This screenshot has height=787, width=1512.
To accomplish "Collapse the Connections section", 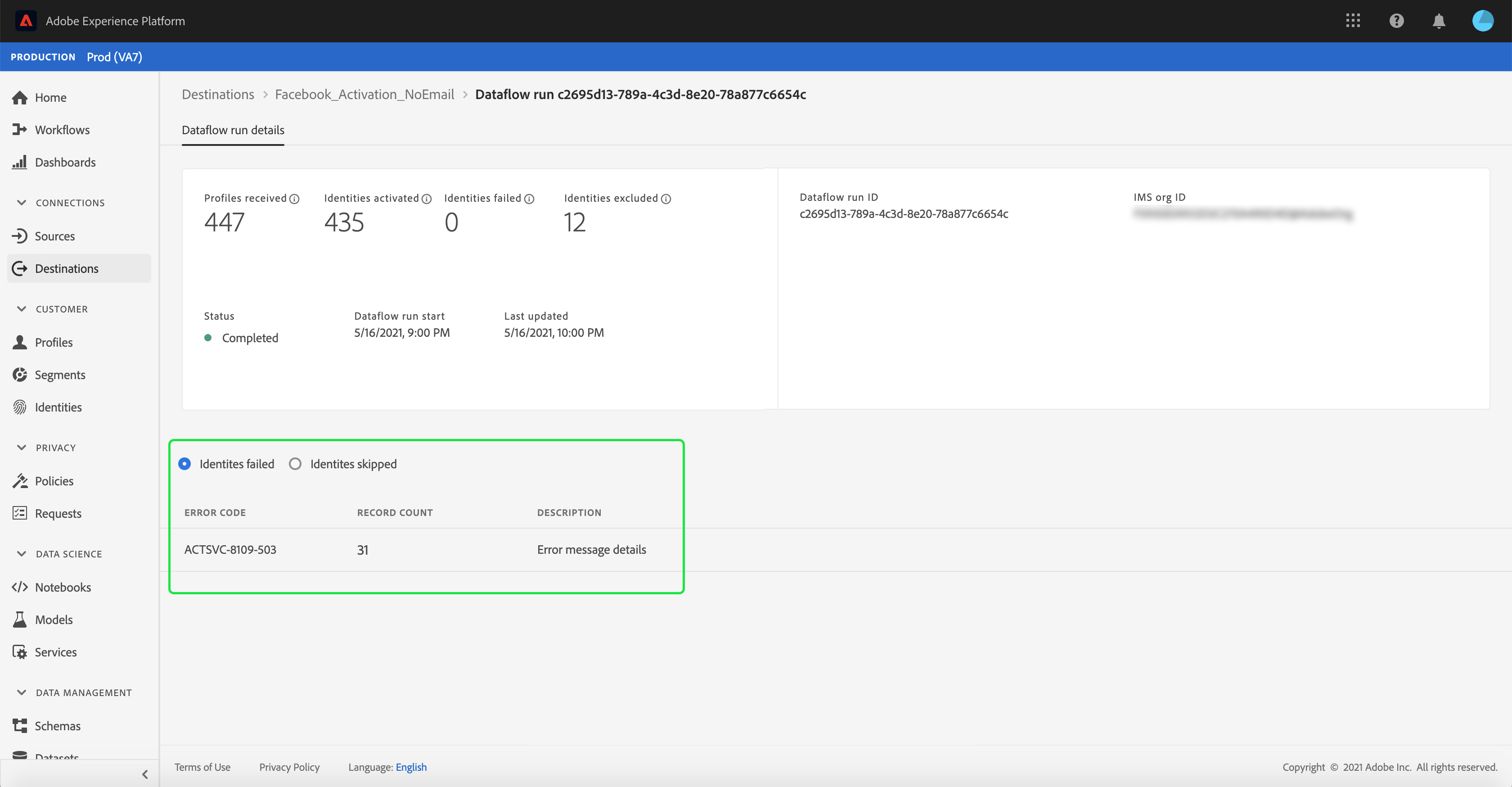I will (x=22, y=203).
